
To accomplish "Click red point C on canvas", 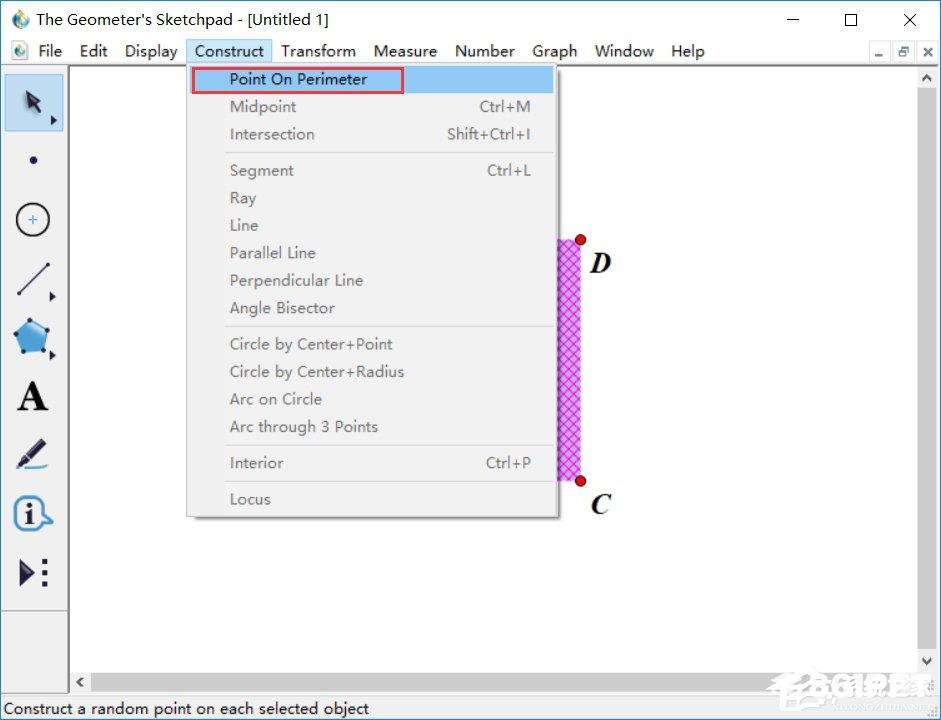I will [x=580, y=481].
